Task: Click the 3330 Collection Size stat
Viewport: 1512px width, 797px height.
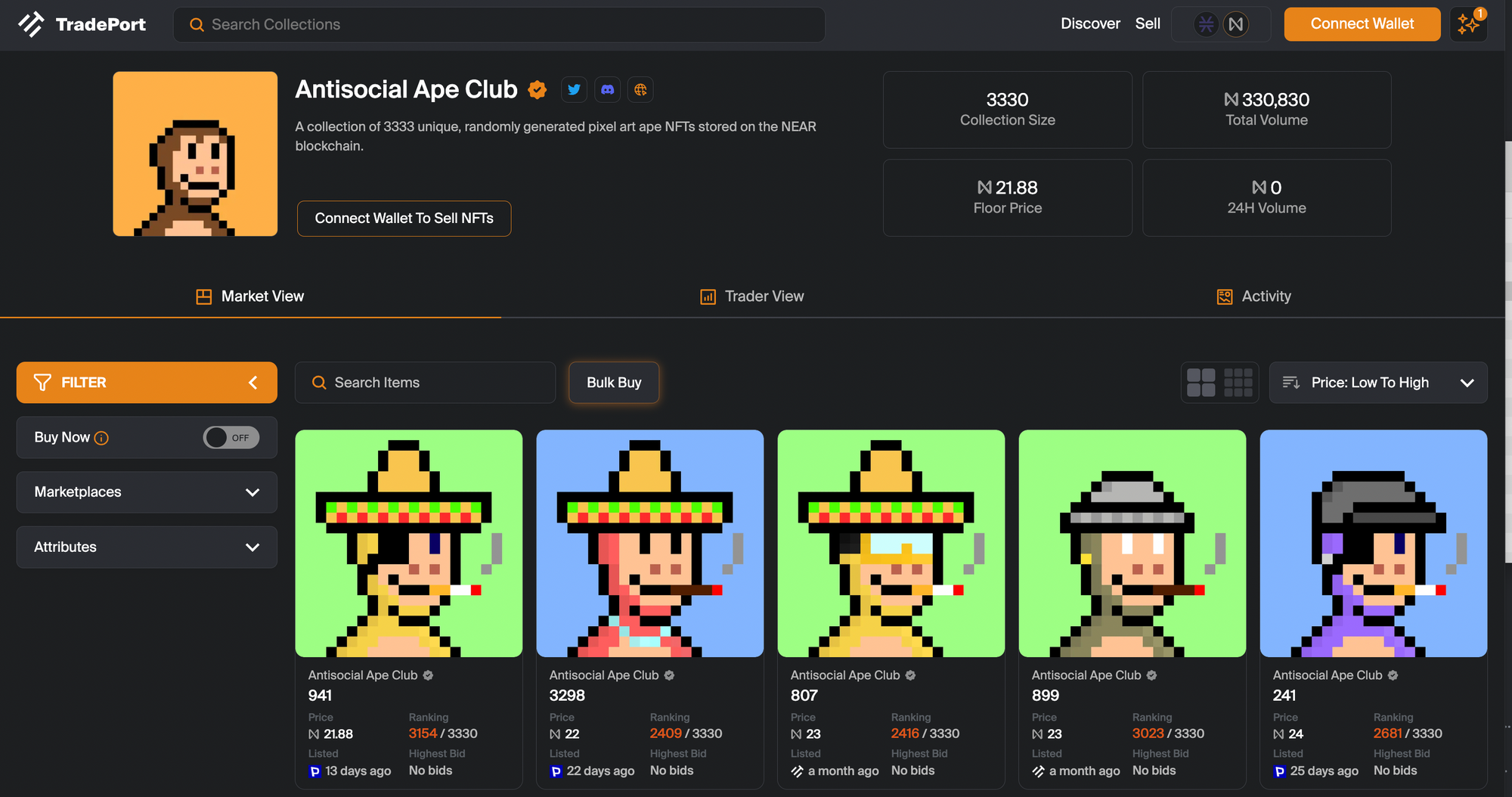Action: 1008,110
